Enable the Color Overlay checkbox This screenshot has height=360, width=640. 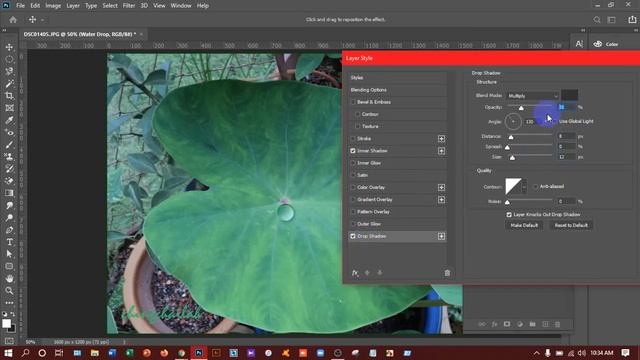coord(353,187)
